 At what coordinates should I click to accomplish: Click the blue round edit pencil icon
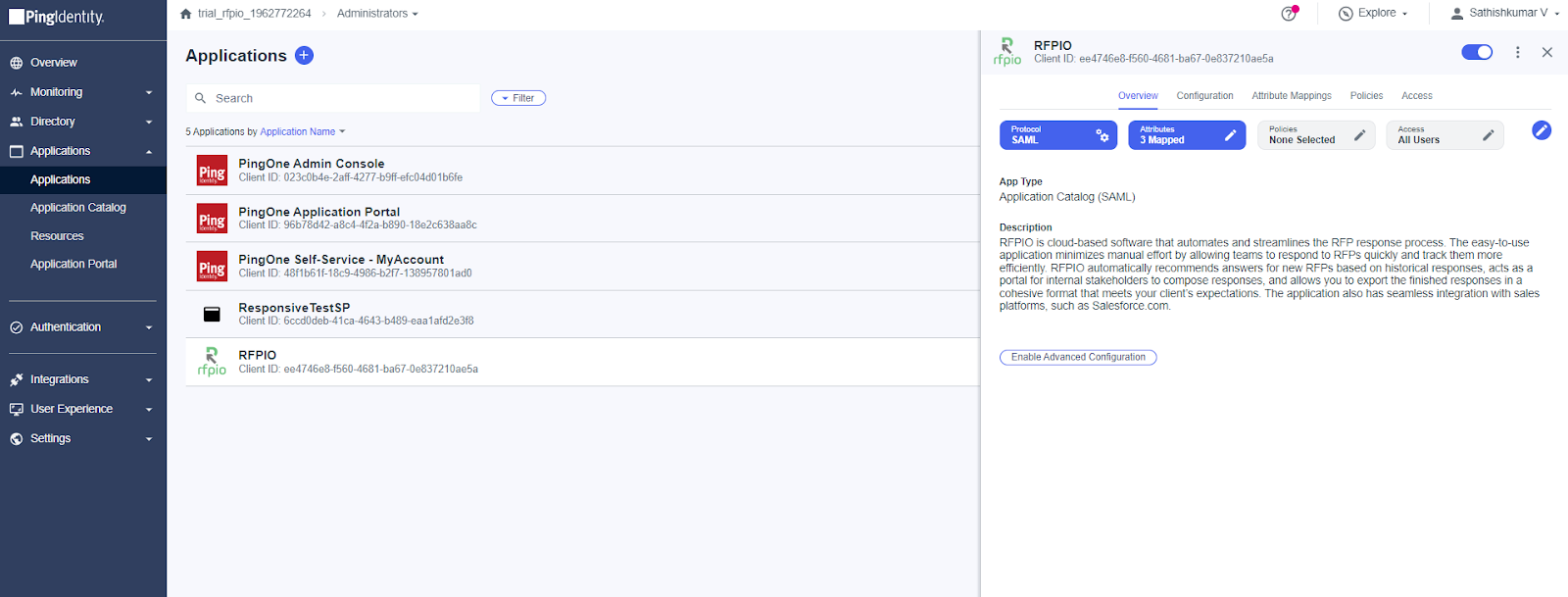point(1542,130)
